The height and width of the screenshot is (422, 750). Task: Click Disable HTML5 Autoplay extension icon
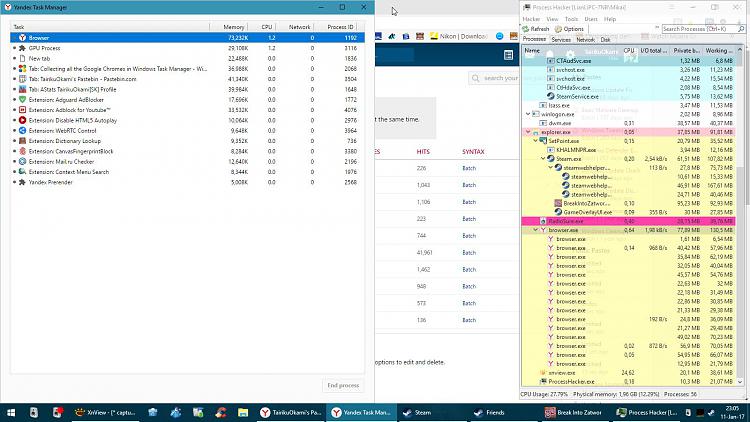pyautogui.click(x=22, y=120)
